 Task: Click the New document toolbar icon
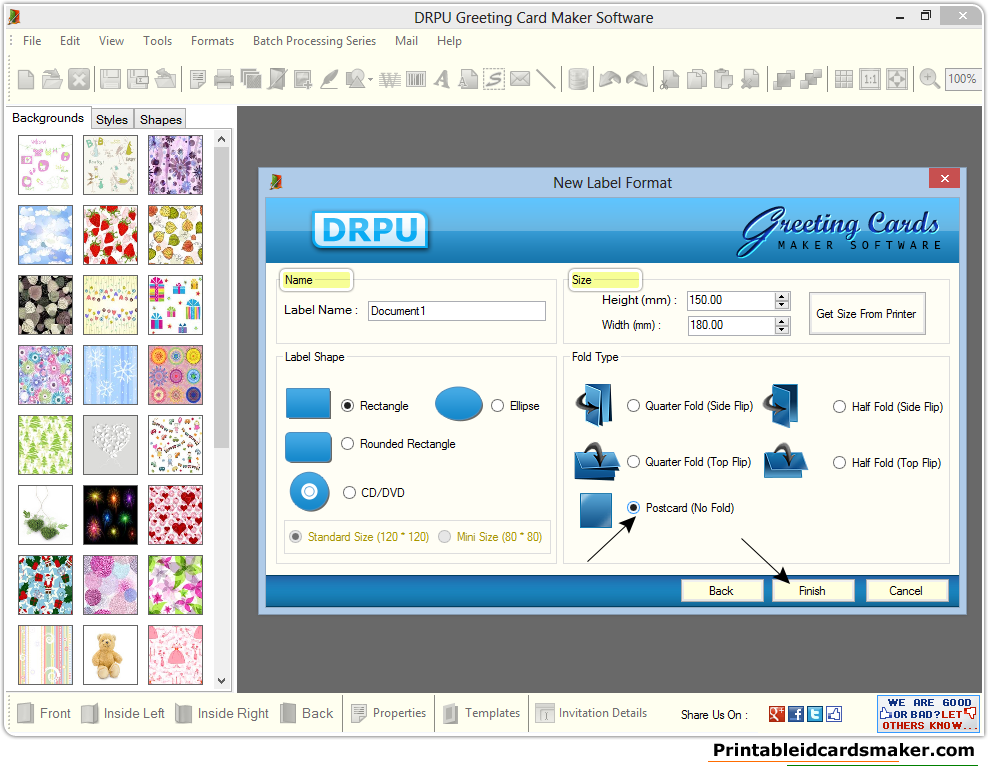[x=26, y=79]
